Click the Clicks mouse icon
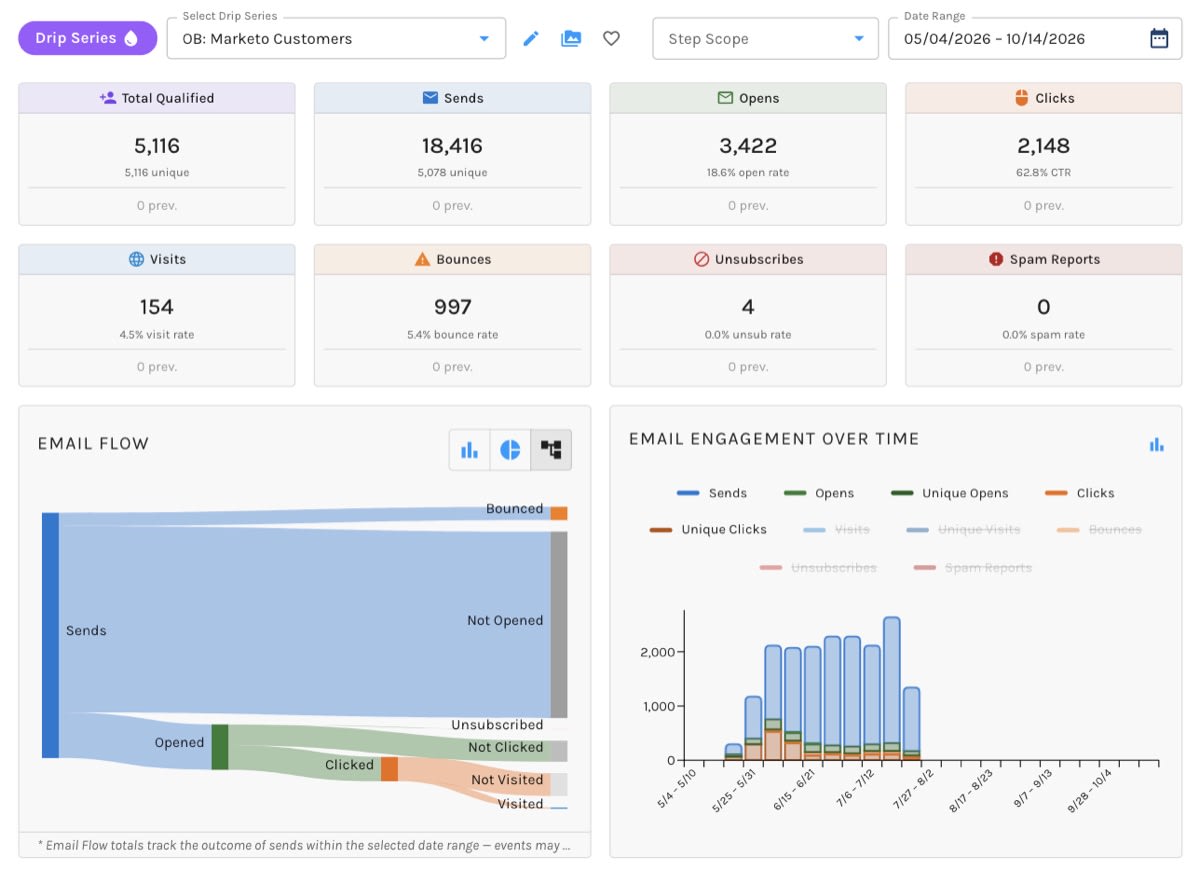The height and width of the screenshot is (871, 1200). [1021, 98]
